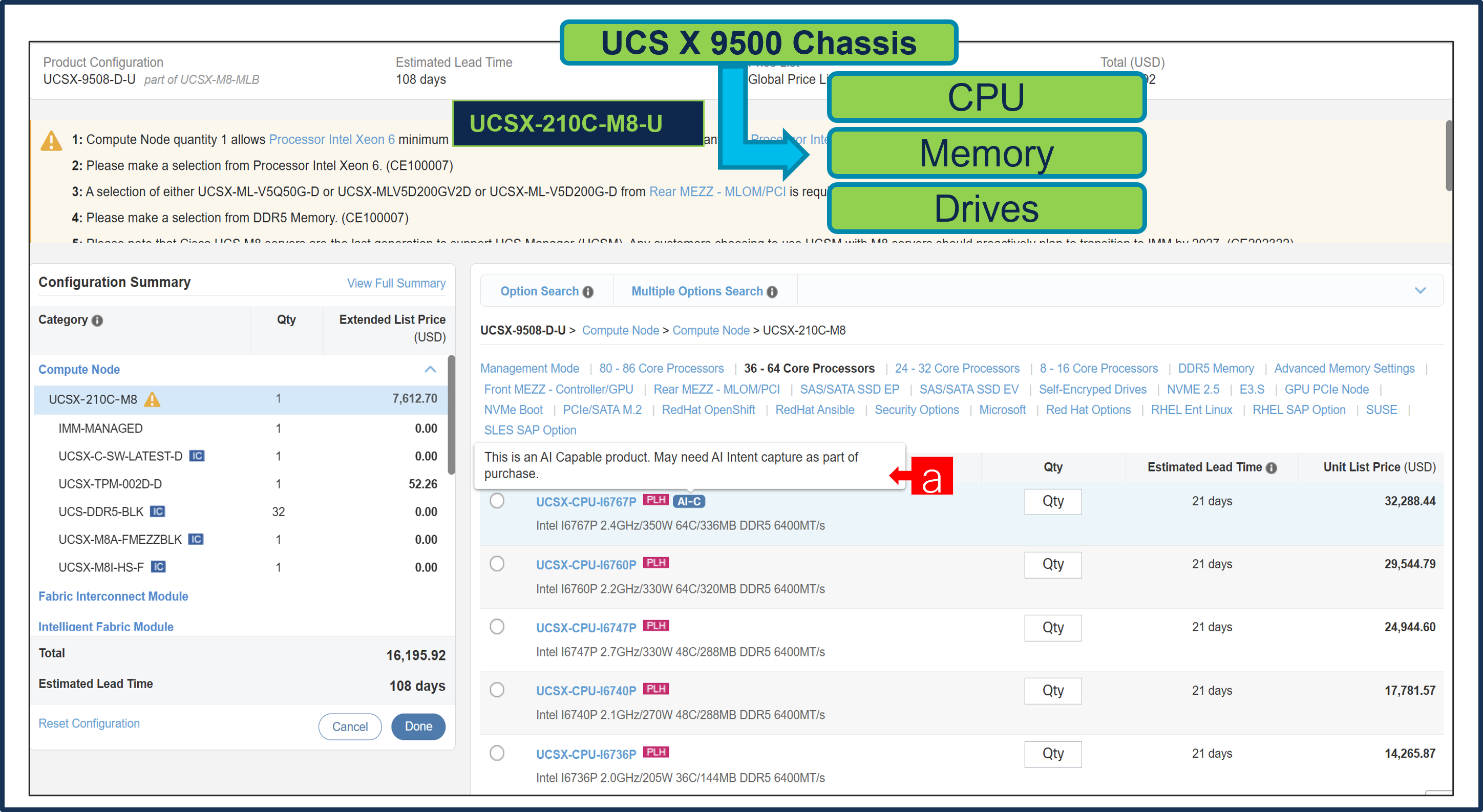
Task: Collapse the Compute Node category chevron
Action: pyautogui.click(x=430, y=370)
